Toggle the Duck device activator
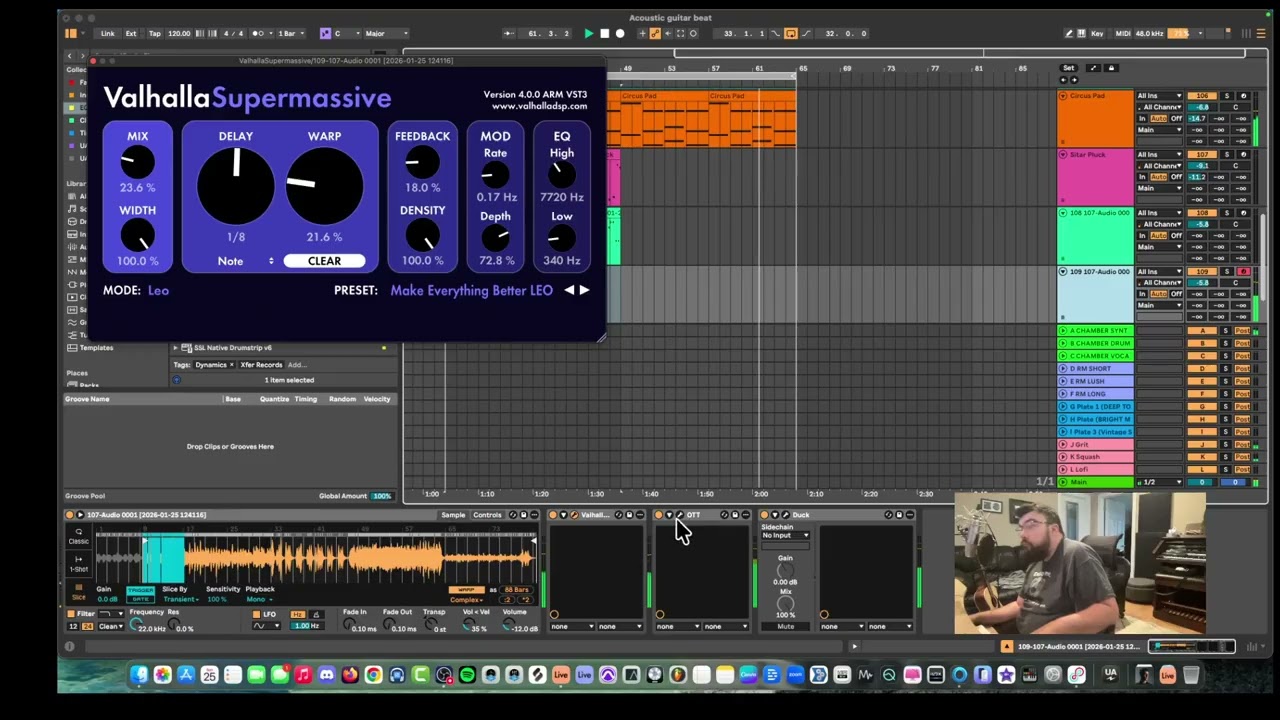The image size is (1280, 720). 765,515
